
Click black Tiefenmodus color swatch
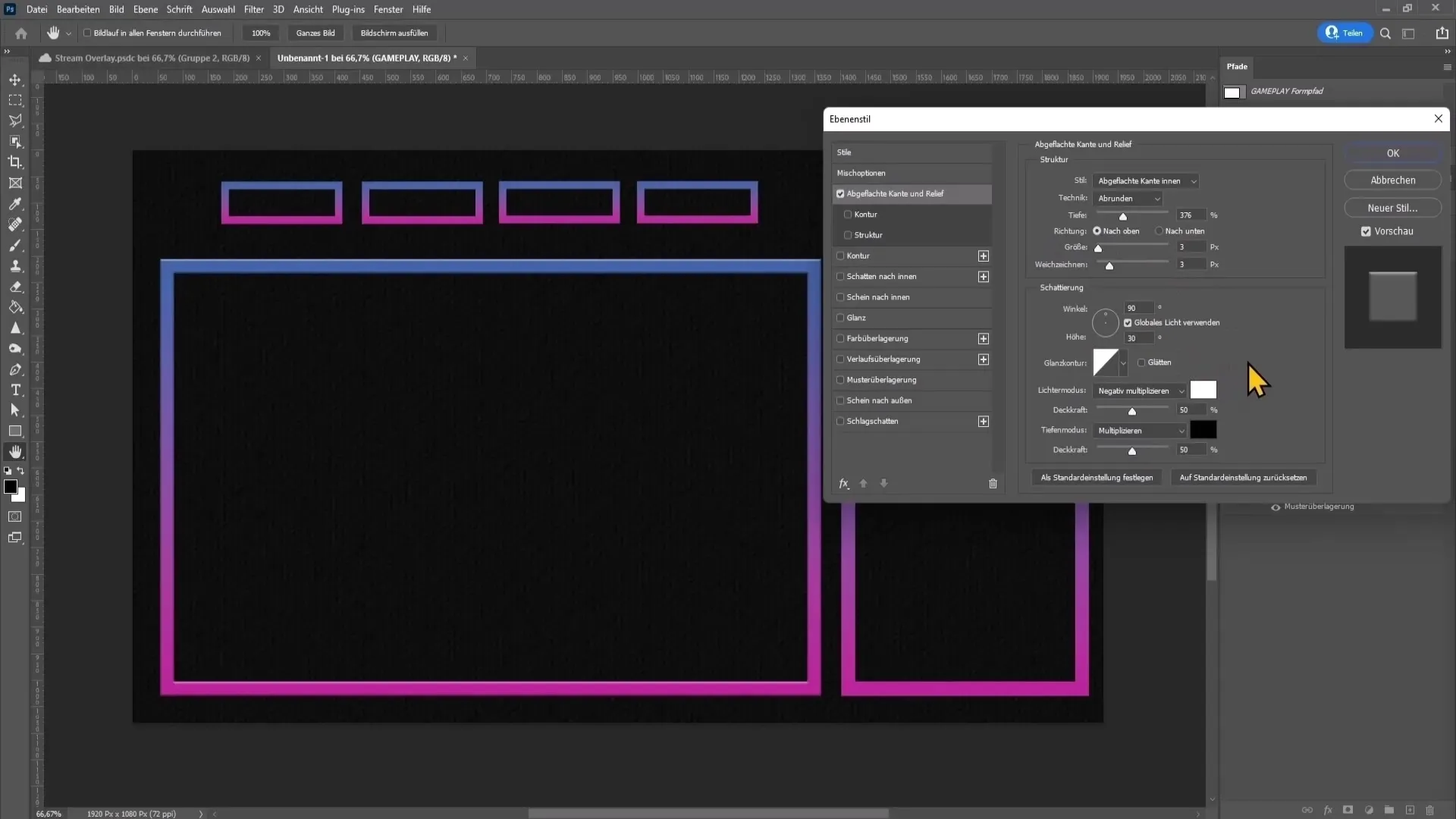pyautogui.click(x=1203, y=430)
